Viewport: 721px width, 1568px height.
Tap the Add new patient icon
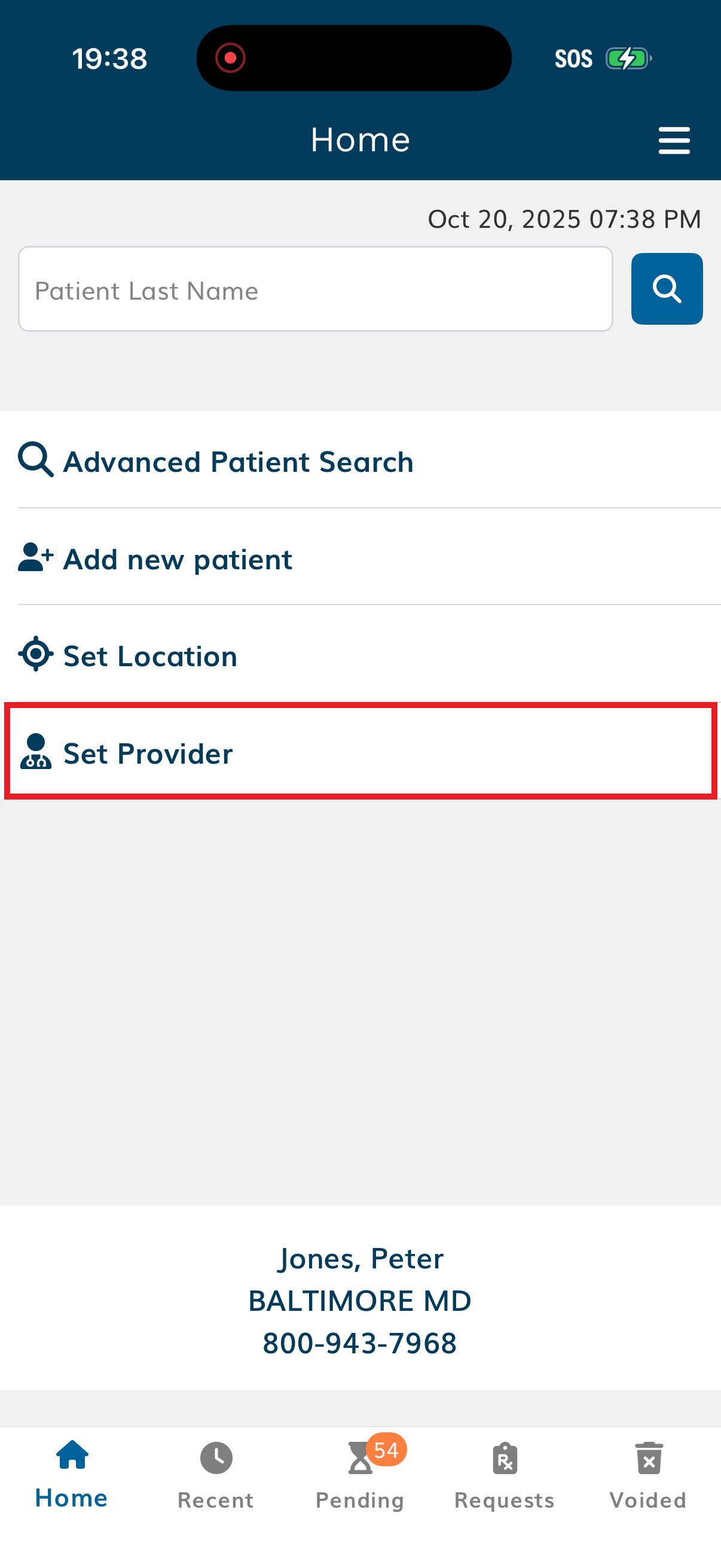coord(36,557)
